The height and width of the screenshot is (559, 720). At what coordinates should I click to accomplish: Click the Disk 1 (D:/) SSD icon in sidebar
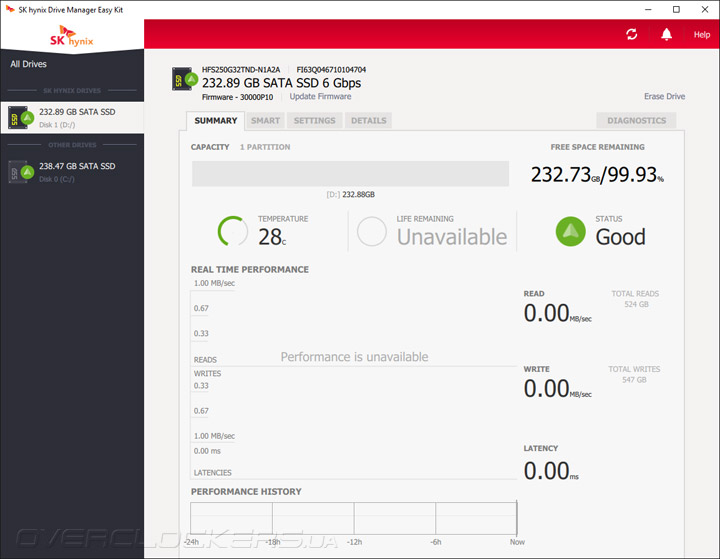pos(21,118)
